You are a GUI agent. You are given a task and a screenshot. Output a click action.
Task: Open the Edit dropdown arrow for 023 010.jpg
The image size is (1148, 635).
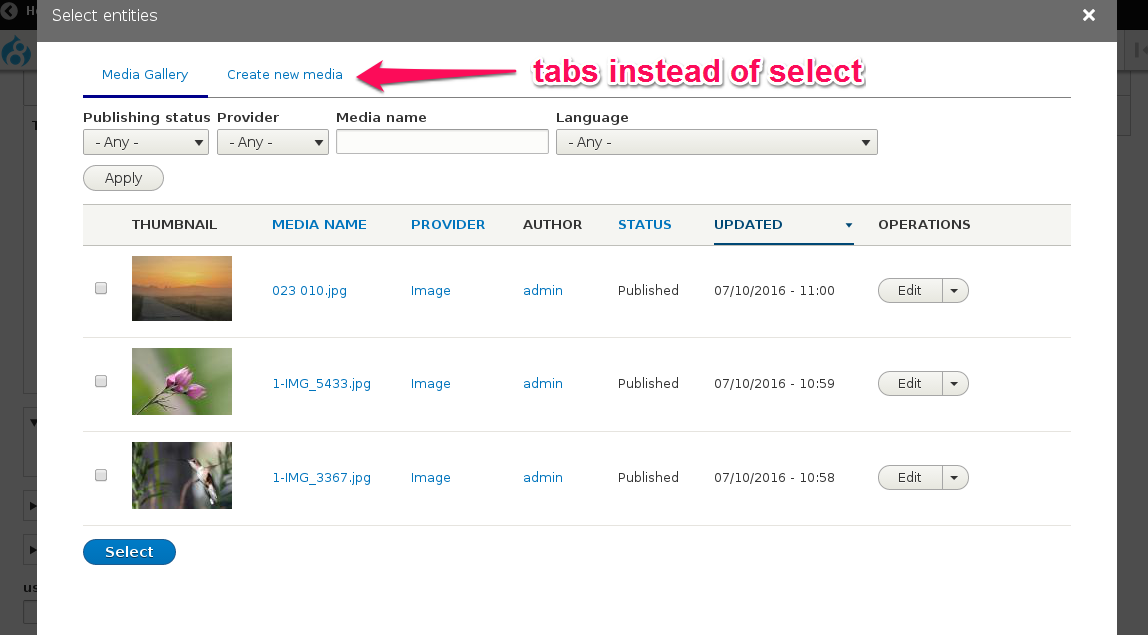point(955,291)
